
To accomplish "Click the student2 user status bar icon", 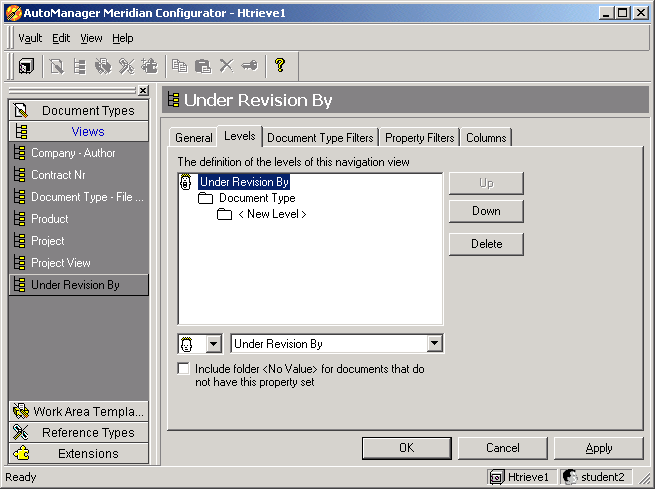I will (570, 476).
